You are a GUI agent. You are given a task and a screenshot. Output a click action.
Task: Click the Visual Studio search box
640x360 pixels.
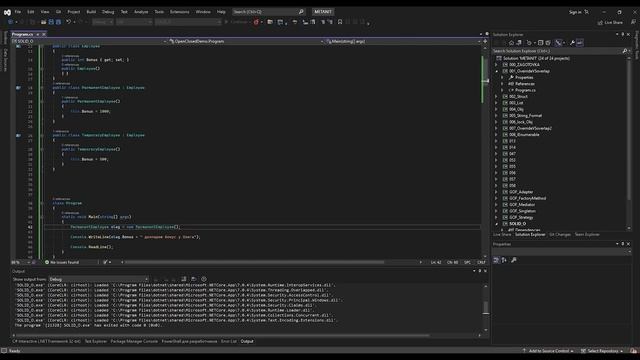point(268,12)
